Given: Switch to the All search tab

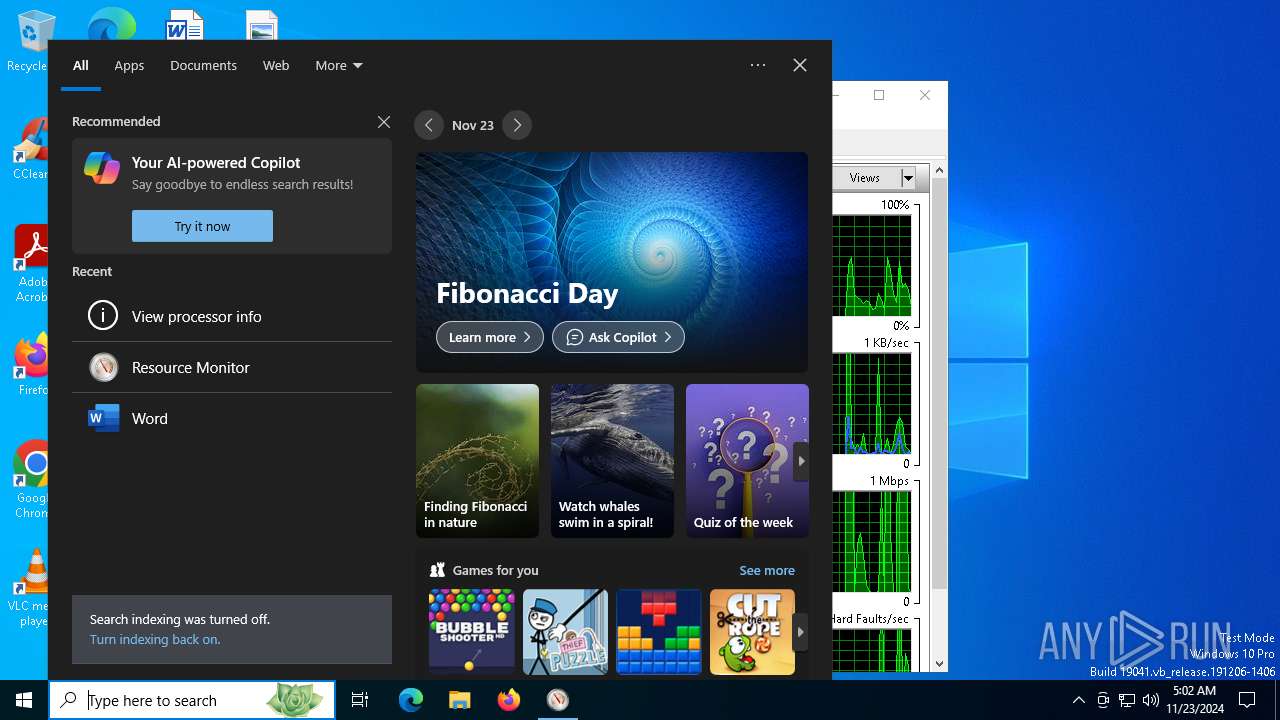Looking at the screenshot, I should point(81,65).
